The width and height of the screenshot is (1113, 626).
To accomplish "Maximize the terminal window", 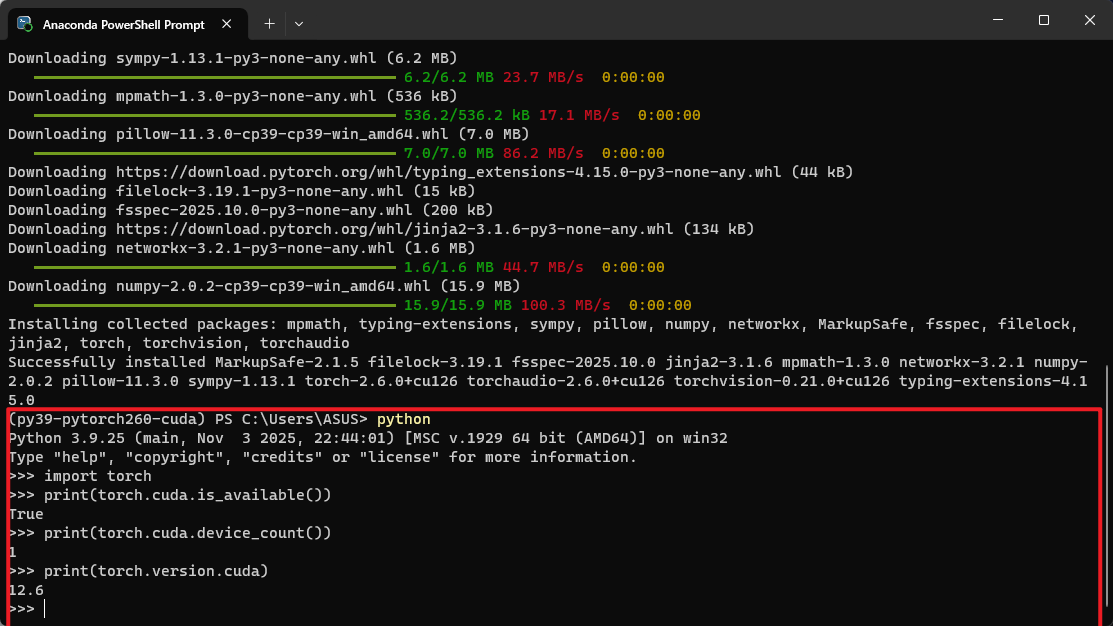I will click(1043, 20).
